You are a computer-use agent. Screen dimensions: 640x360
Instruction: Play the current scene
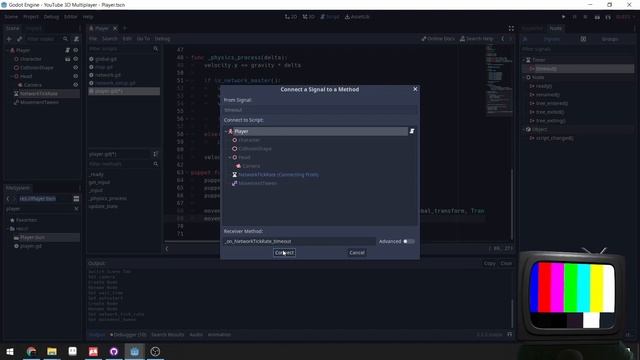coord(597,17)
